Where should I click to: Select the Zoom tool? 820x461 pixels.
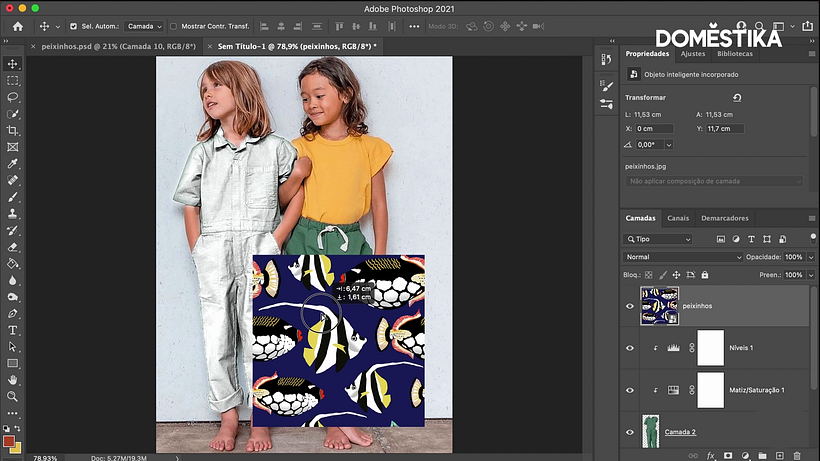[13, 397]
